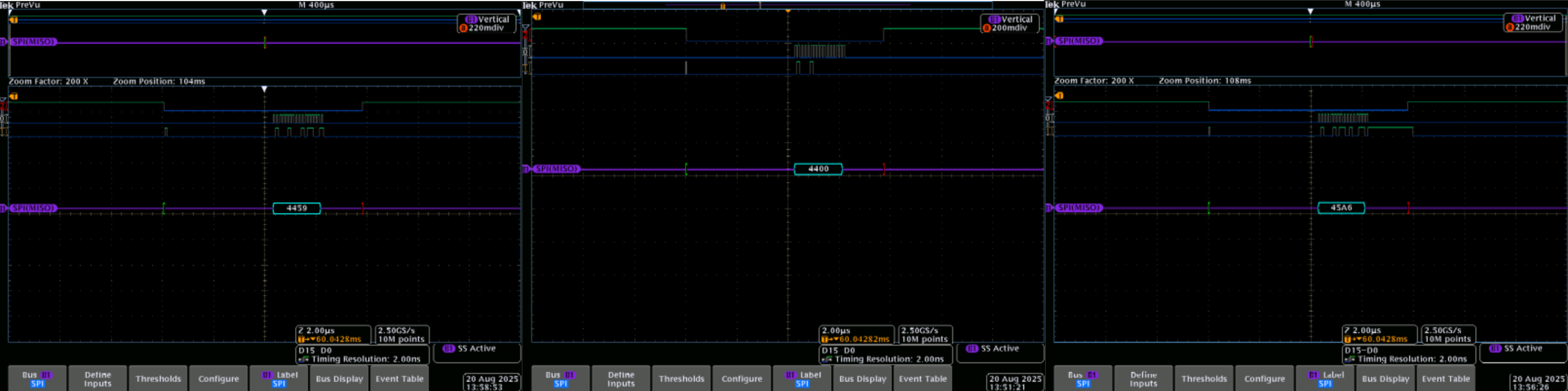The height and width of the screenshot is (391, 1568).
Task: Click the SPI(MISO) bus badge beside the 45A6 packet
Action: tap(1079, 208)
